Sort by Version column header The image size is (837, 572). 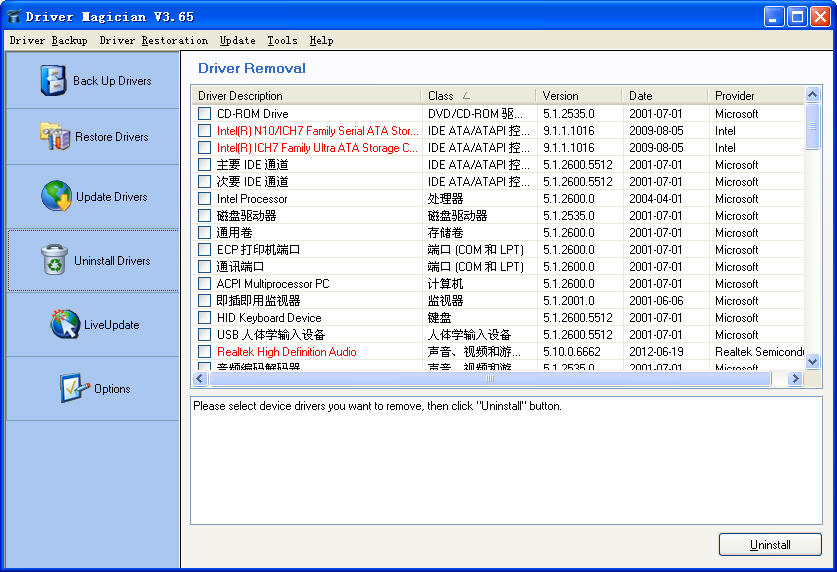(580, 96)
